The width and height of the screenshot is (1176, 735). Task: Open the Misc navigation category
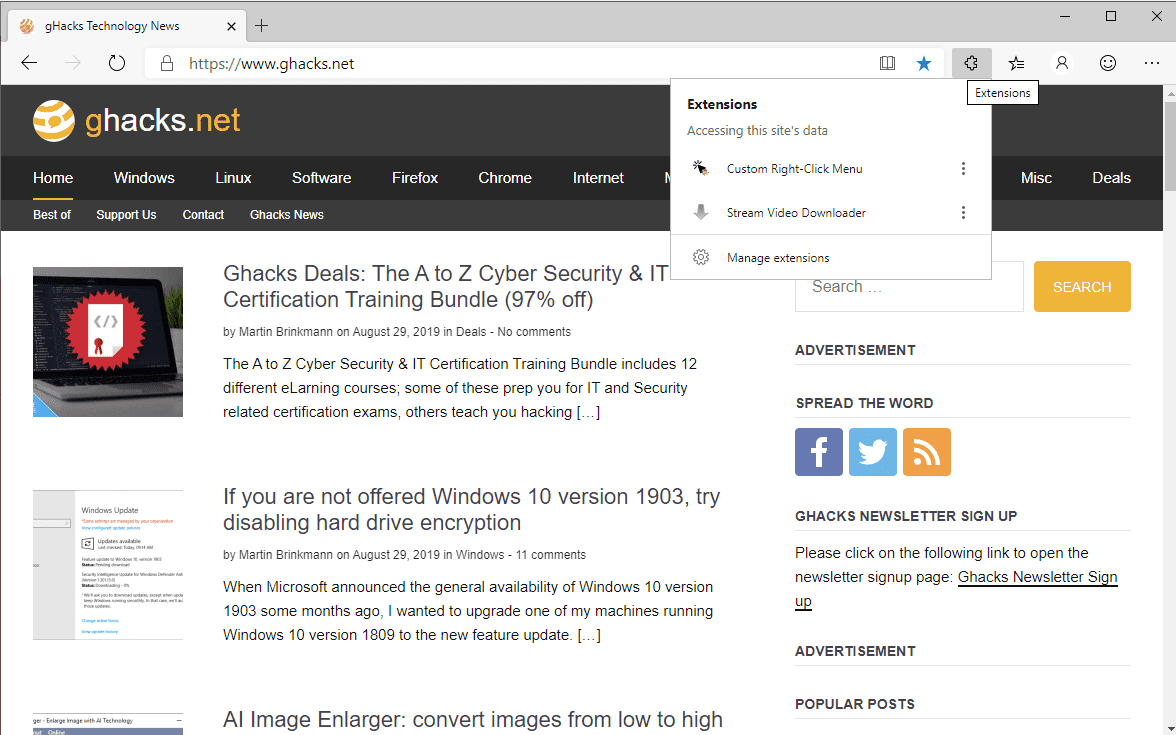point(1036,178)
